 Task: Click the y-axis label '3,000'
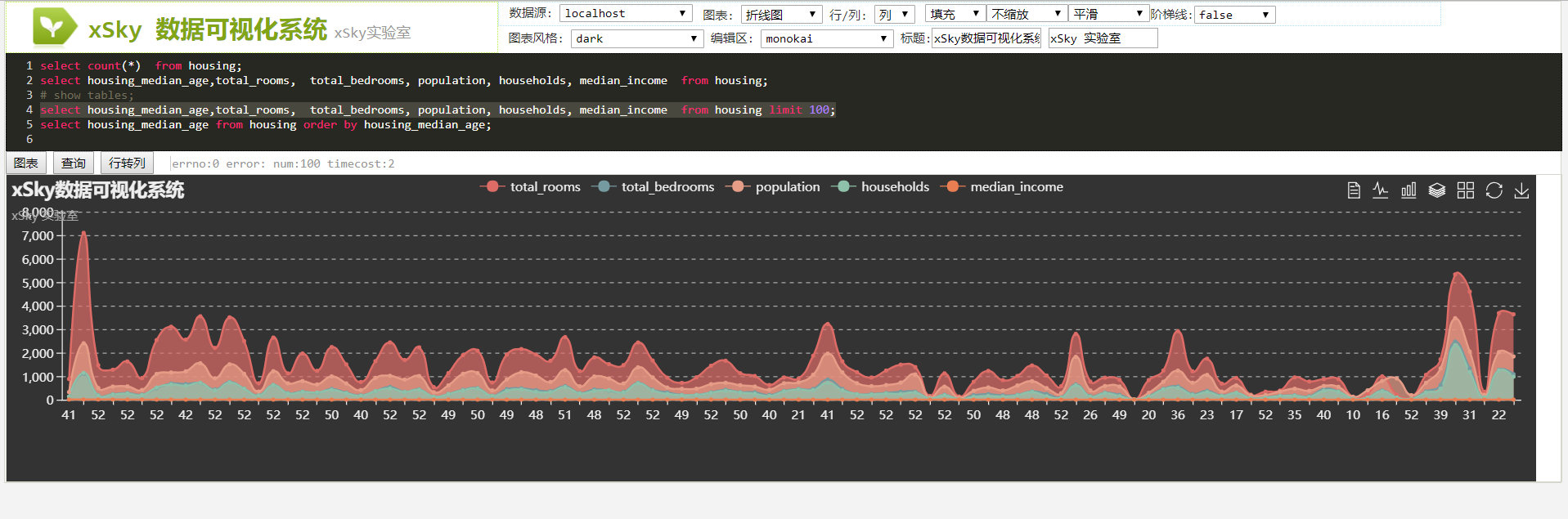click(38, 330)
